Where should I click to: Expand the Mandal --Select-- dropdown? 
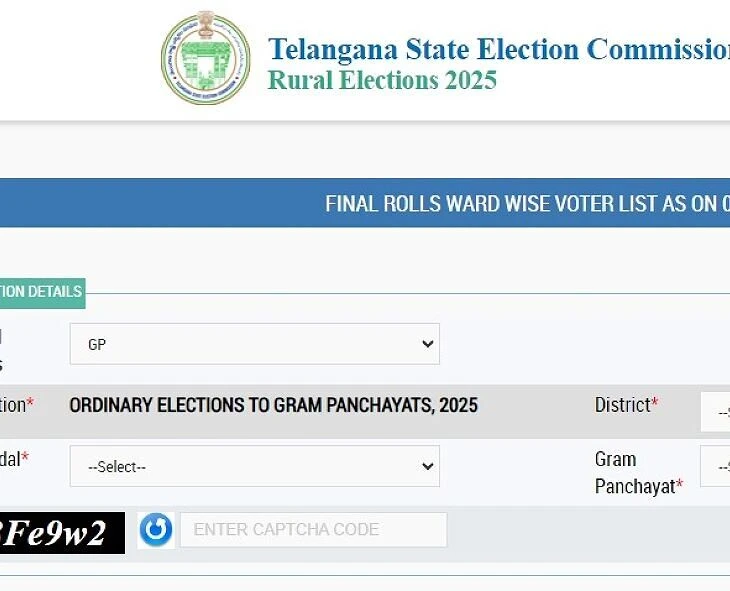(x=254, y=466)
